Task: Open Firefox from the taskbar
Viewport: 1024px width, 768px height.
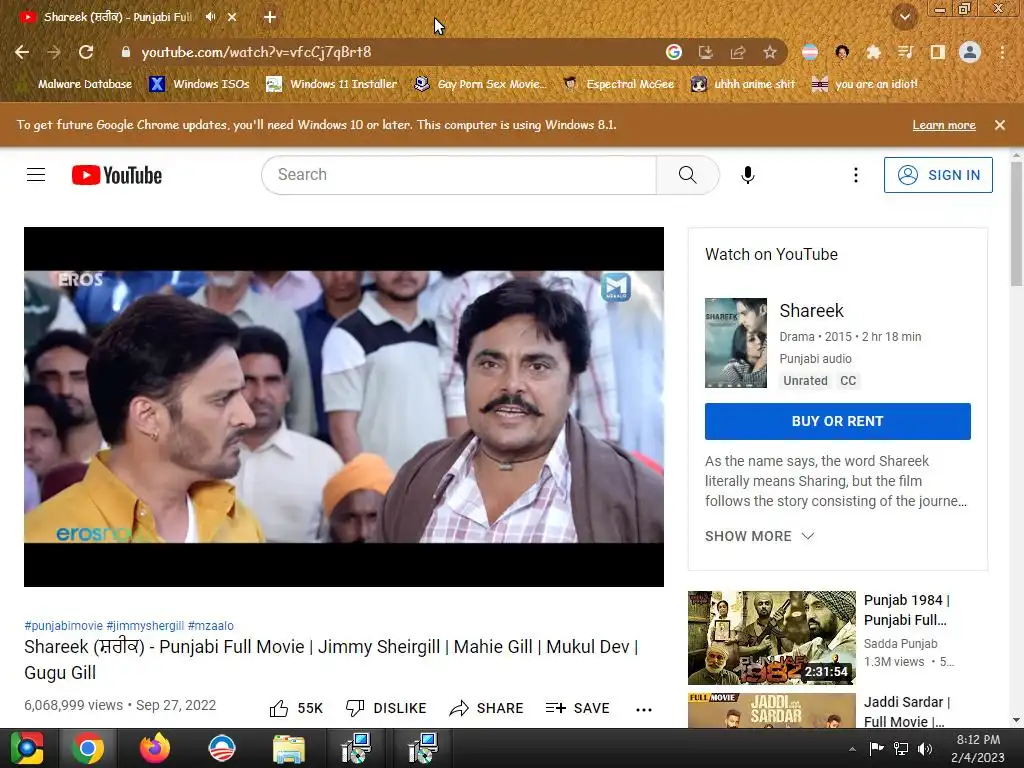Action: coord(155,748)
